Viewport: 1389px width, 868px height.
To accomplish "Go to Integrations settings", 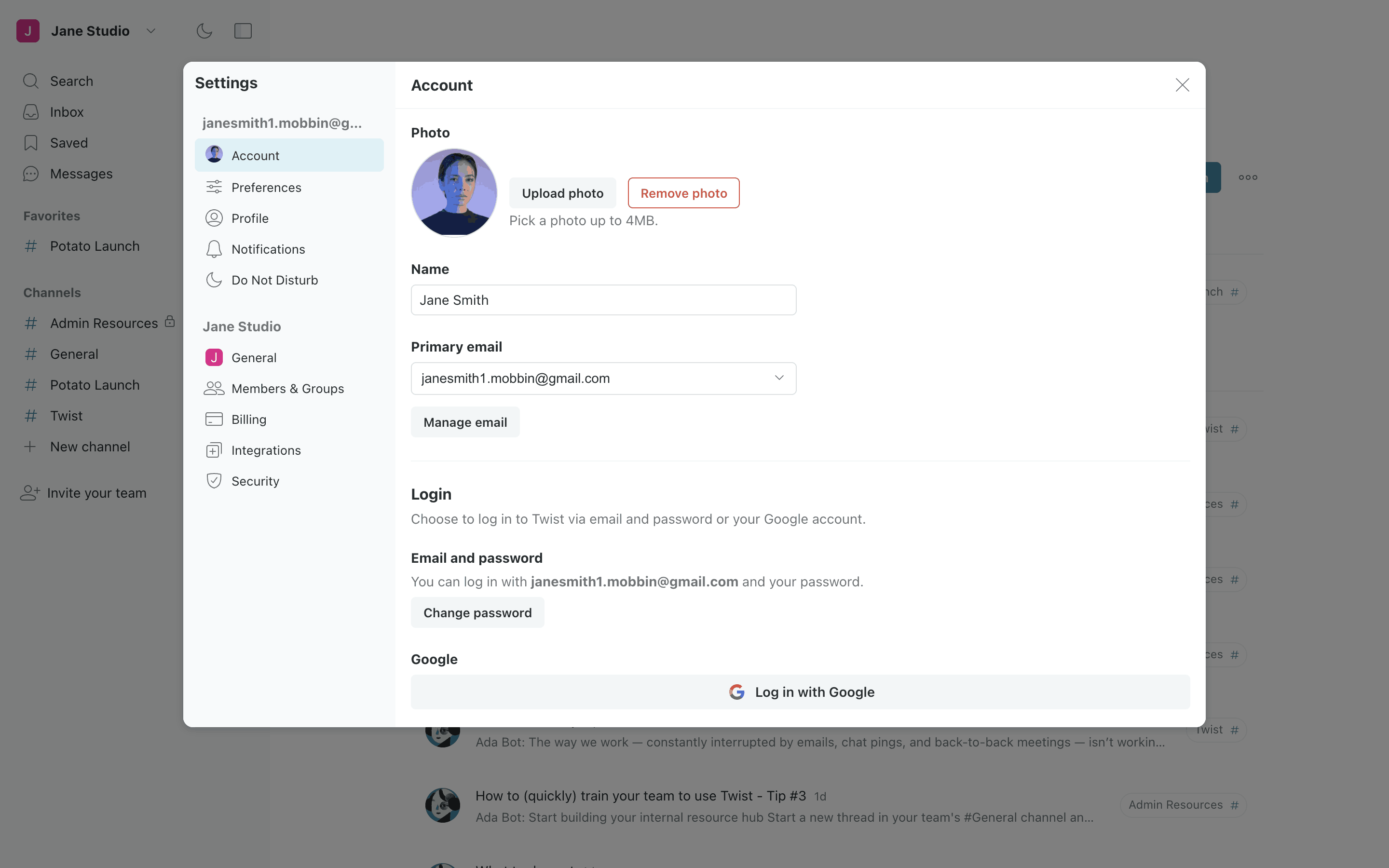I will (266, 450).
